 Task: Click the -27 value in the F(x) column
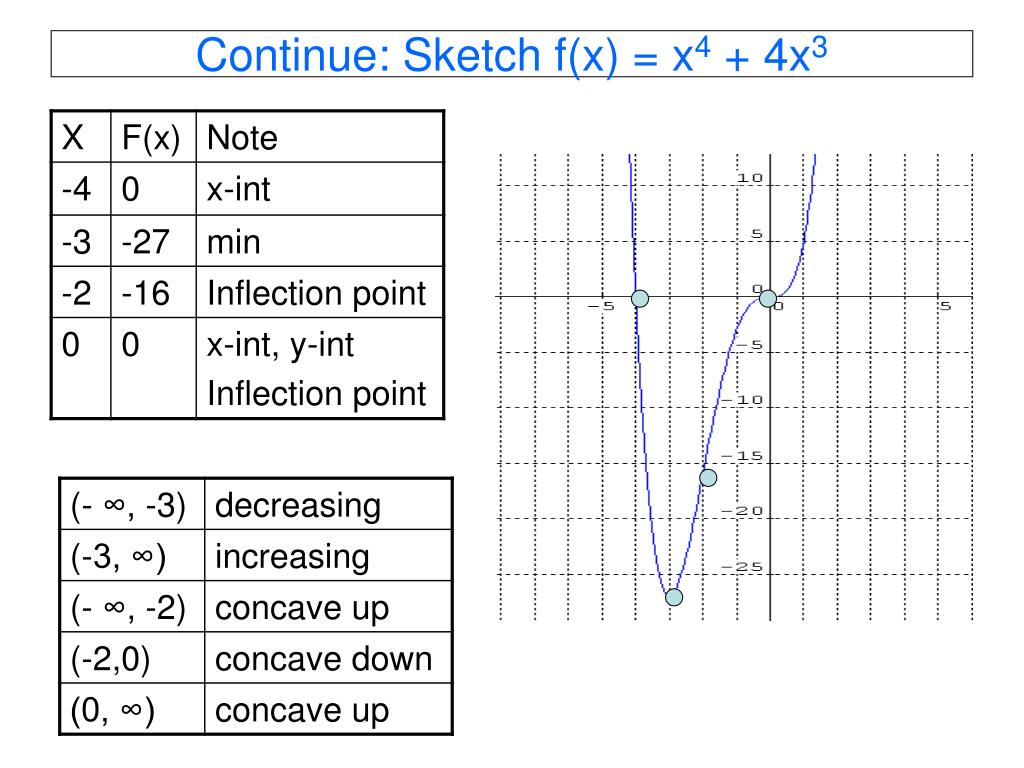click(146, 242)
